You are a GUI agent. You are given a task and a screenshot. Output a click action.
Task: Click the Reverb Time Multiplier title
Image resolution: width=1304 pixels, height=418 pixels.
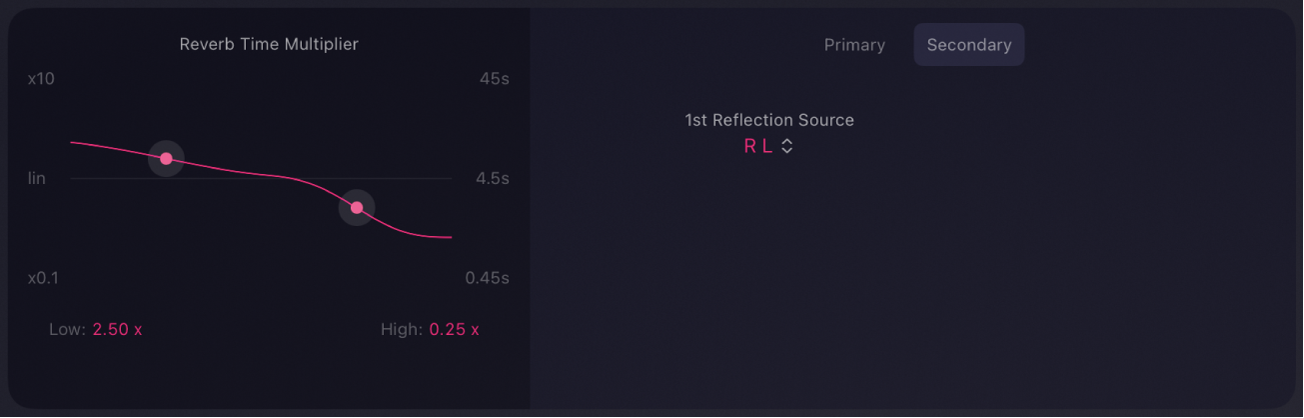(x=269, y=44)
